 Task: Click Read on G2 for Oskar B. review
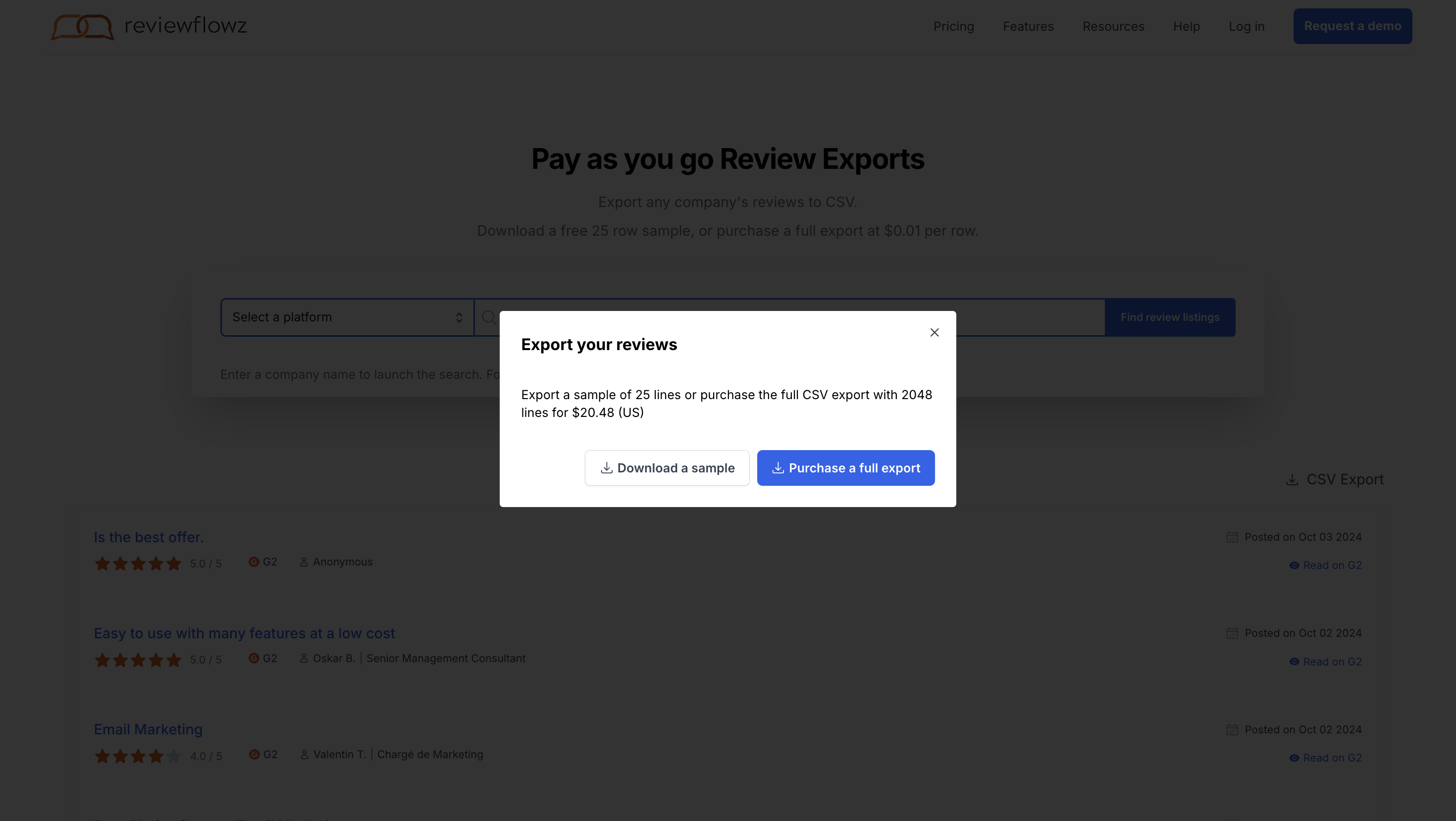(1325, 661)
